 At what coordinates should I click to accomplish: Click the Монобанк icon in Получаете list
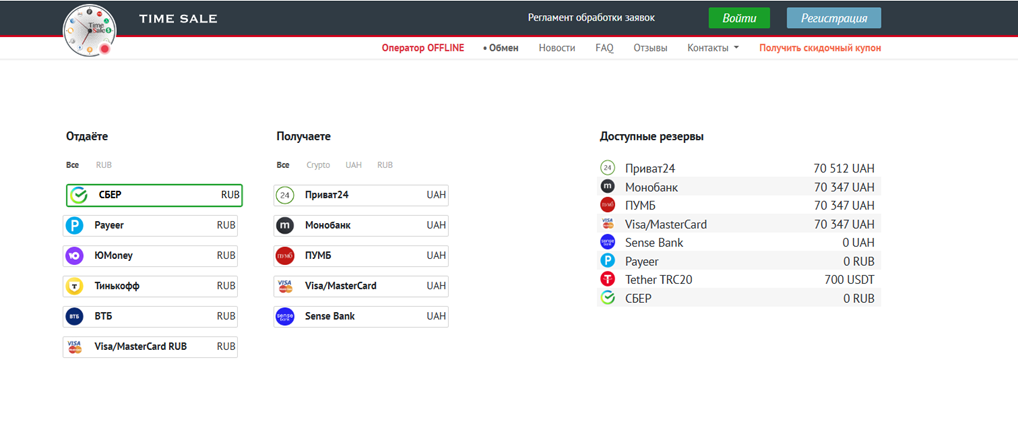(x=285, y=226)
